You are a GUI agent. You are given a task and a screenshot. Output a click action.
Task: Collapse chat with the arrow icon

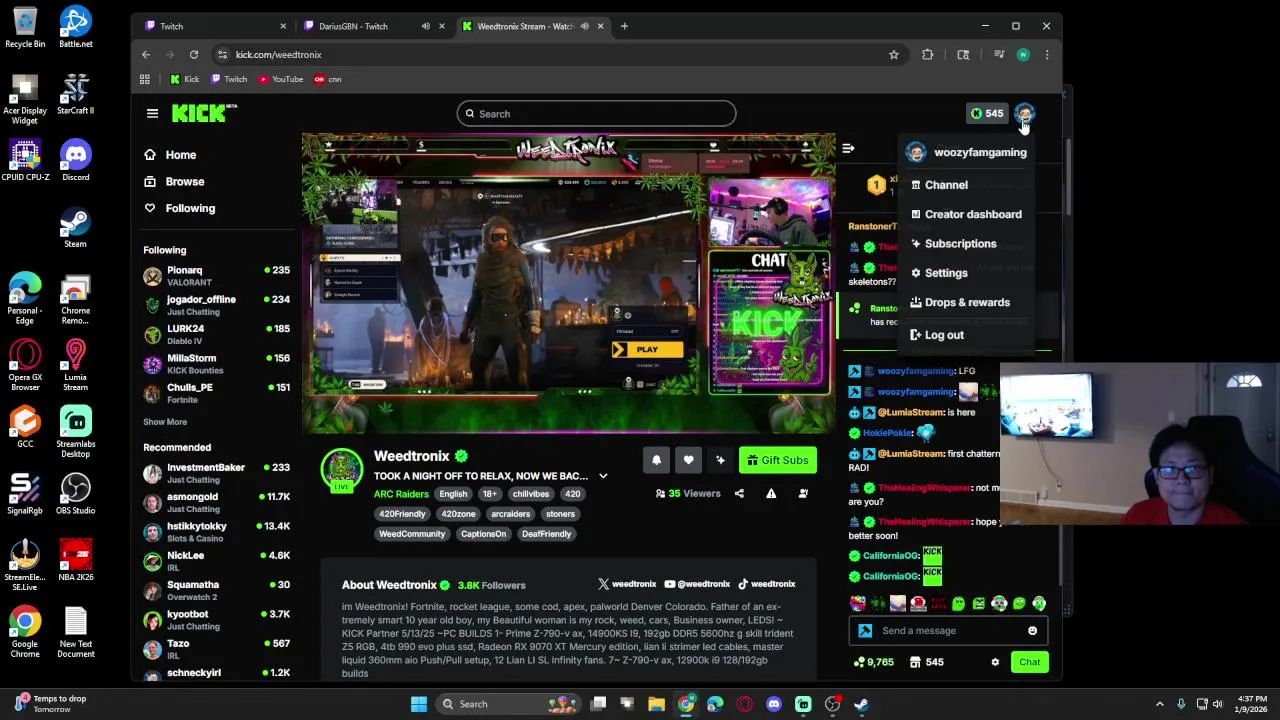848,148
